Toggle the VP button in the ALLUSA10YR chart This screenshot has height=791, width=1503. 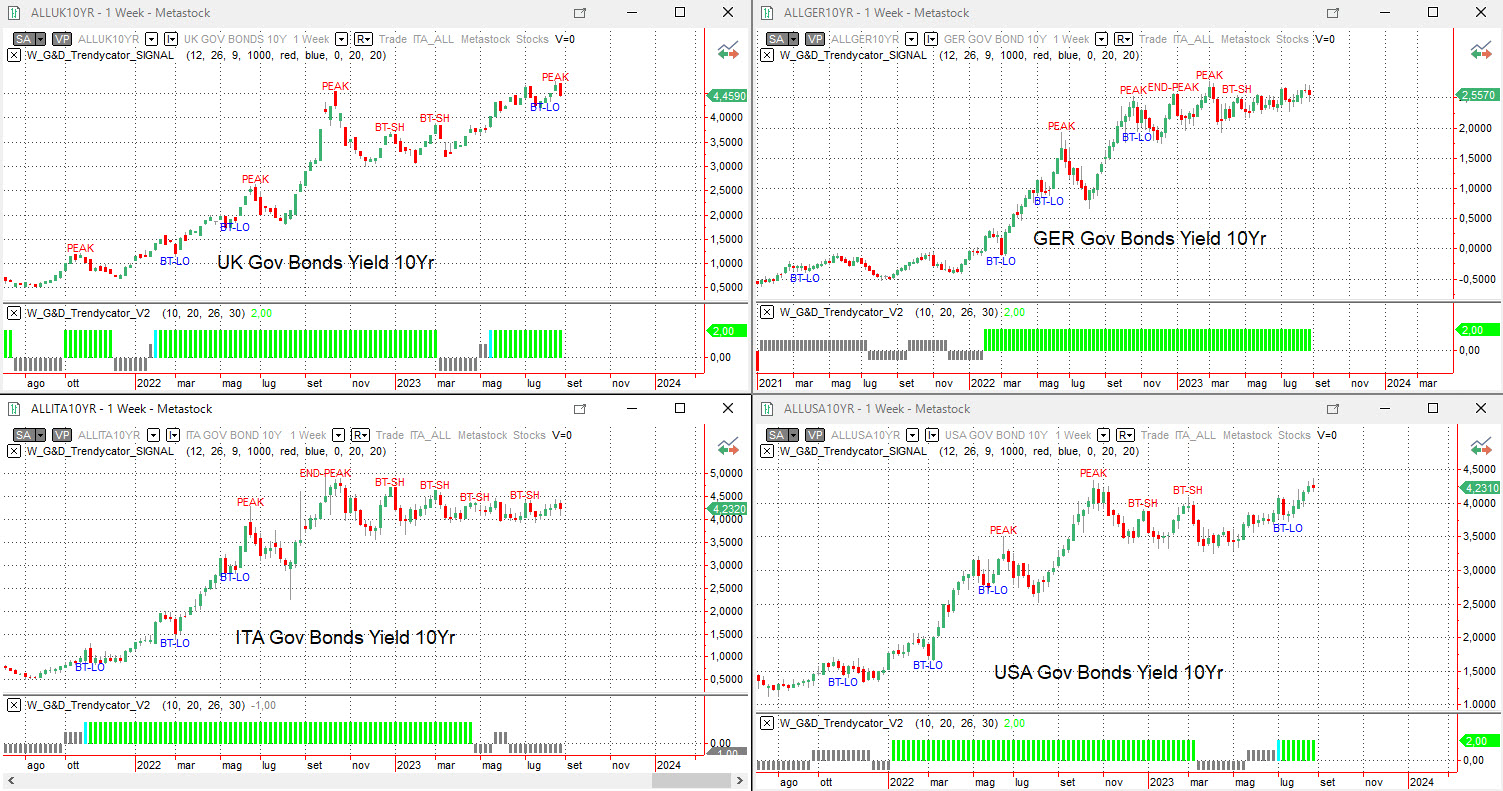(x=815, y=435)
